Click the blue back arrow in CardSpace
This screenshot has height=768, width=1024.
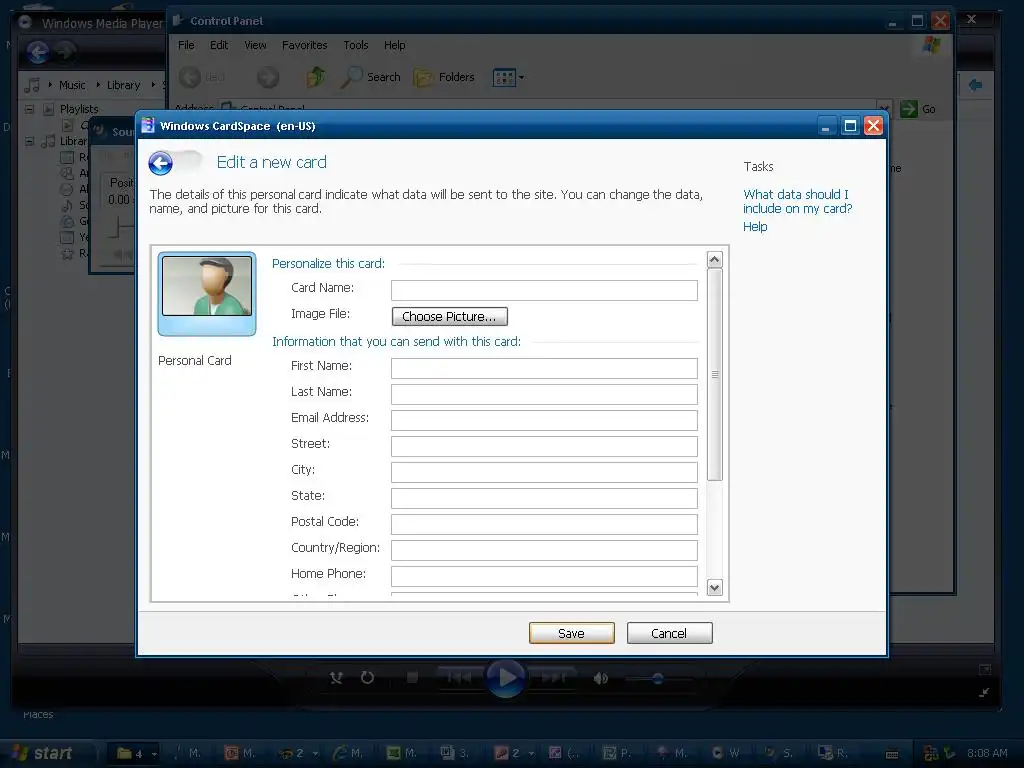click(160, 163)
